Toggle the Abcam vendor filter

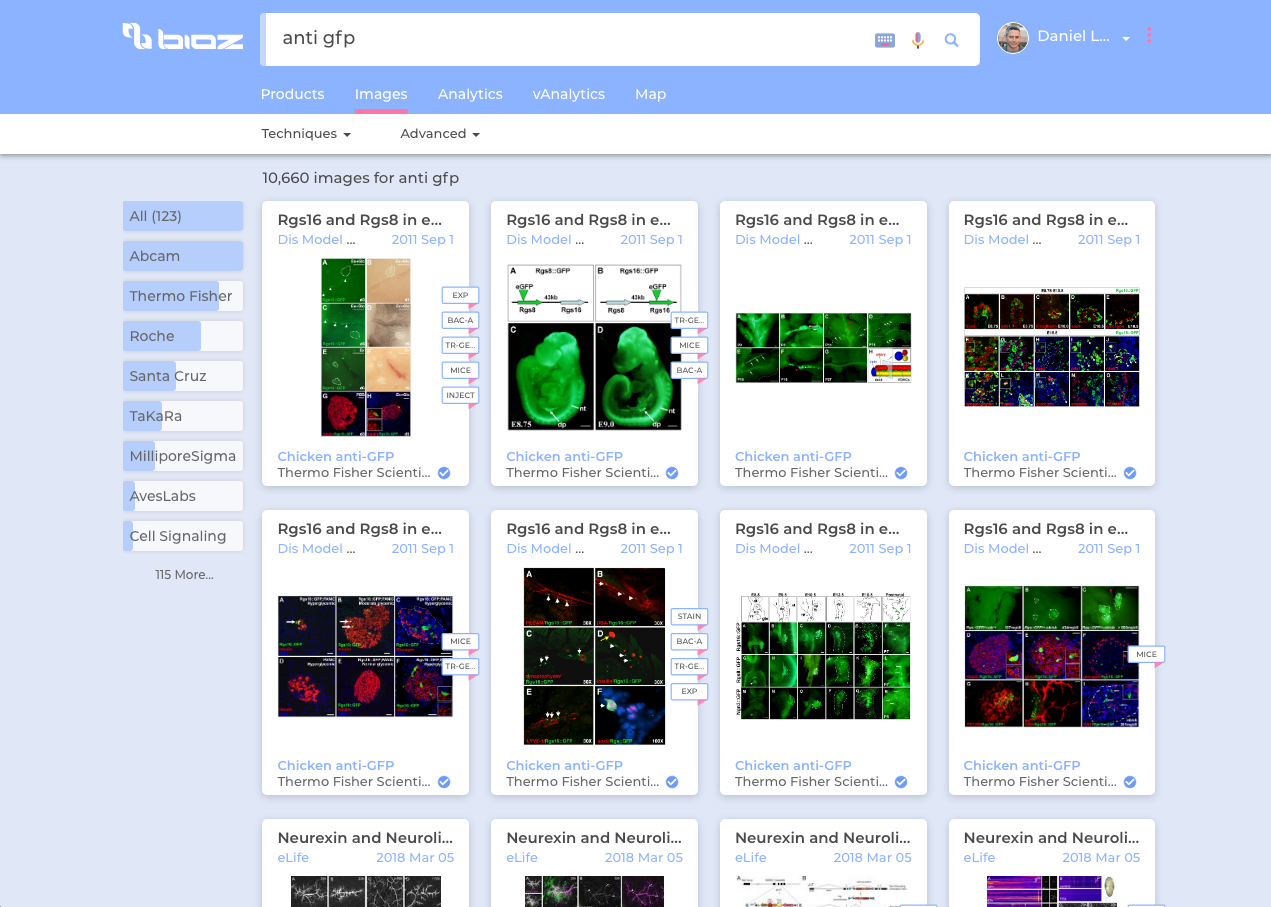pyautogui.click(x=183, y=256)
